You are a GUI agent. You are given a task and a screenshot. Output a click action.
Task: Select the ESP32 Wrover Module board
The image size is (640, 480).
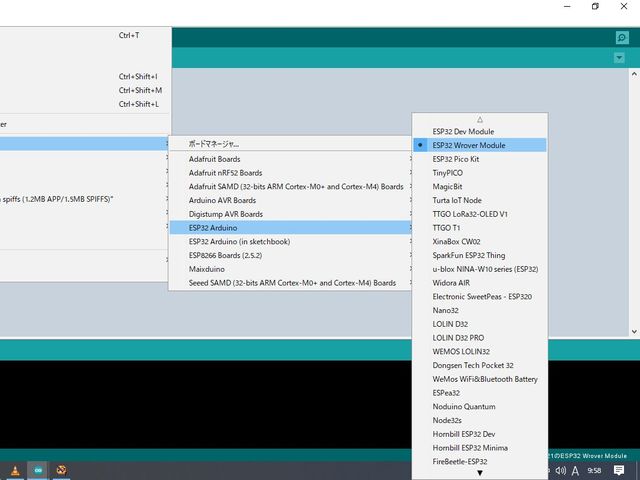point(480,145)
